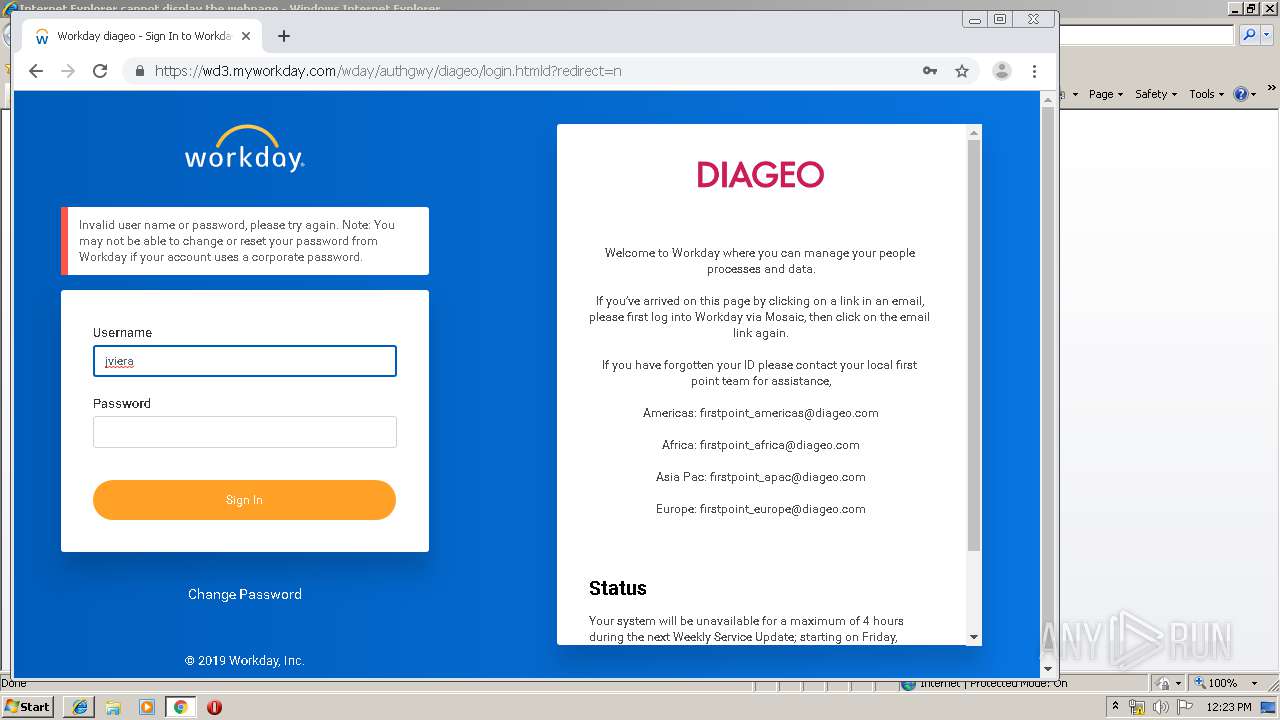
Task: Bookmark this page with the star
Action: click(x=962, y=71)
